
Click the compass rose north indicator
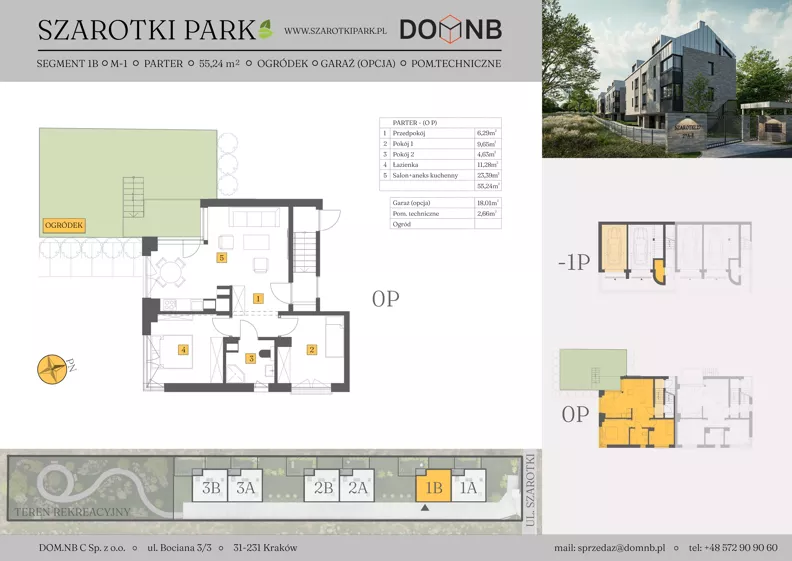53,369
